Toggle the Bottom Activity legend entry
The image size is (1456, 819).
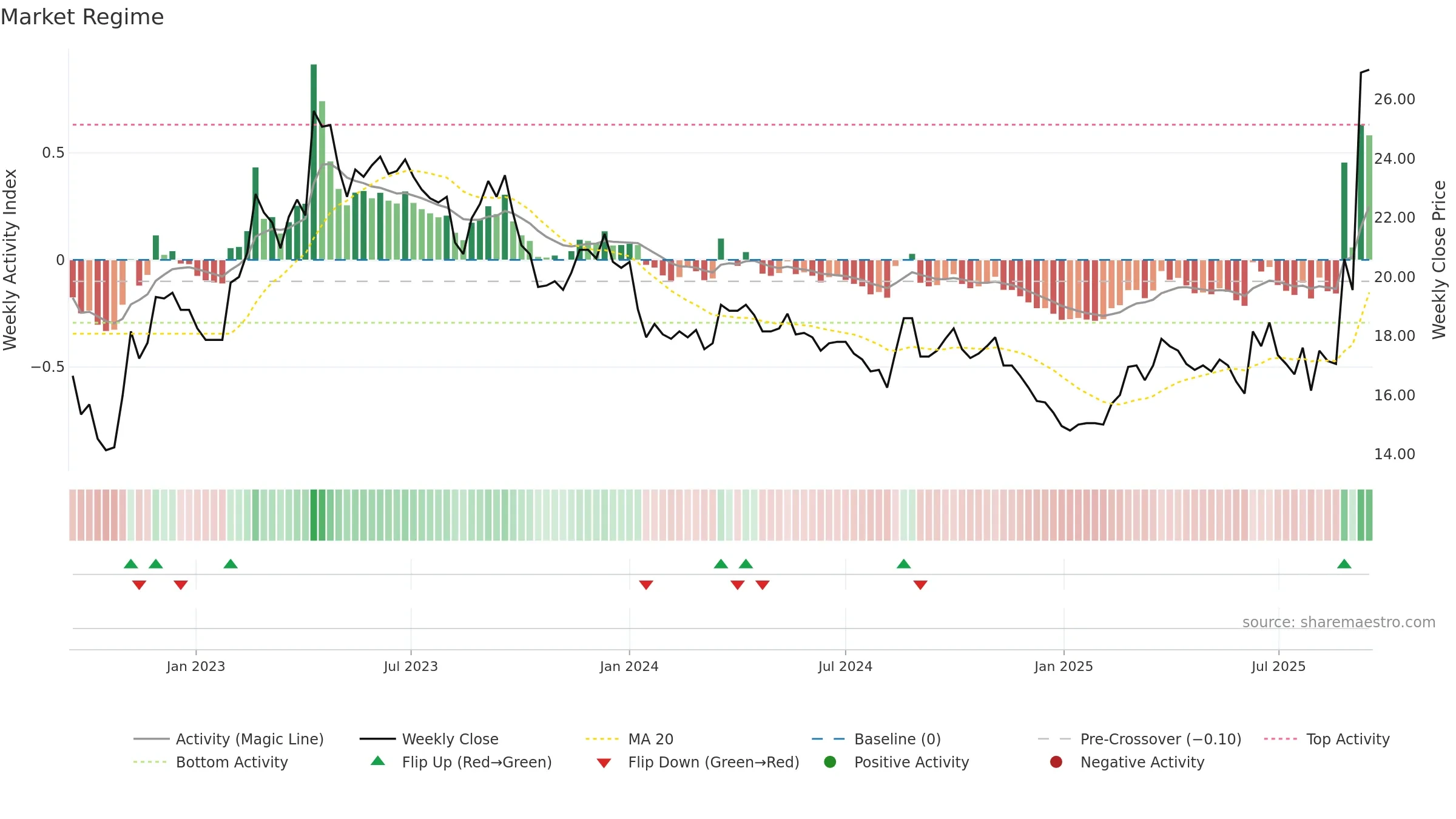point(211,762)
